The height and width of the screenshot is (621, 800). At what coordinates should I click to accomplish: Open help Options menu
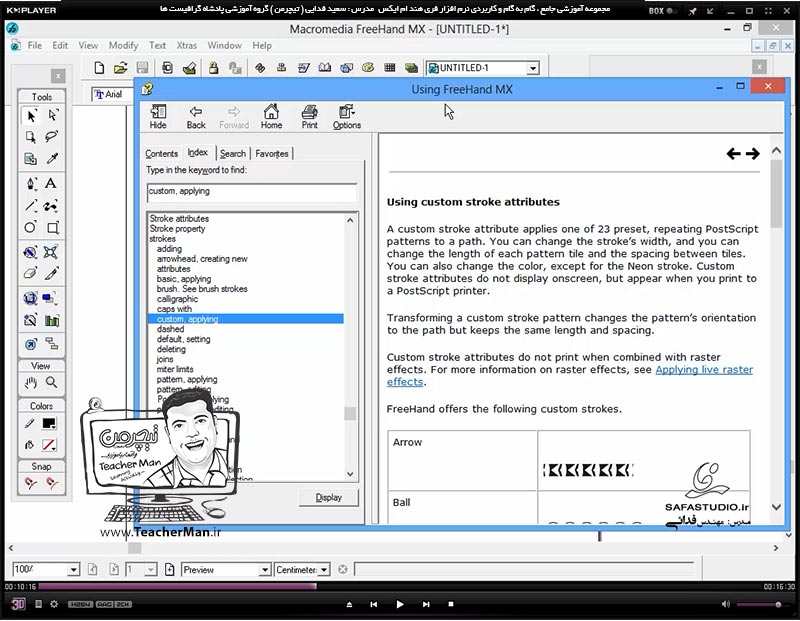click(x=347, y=117)
